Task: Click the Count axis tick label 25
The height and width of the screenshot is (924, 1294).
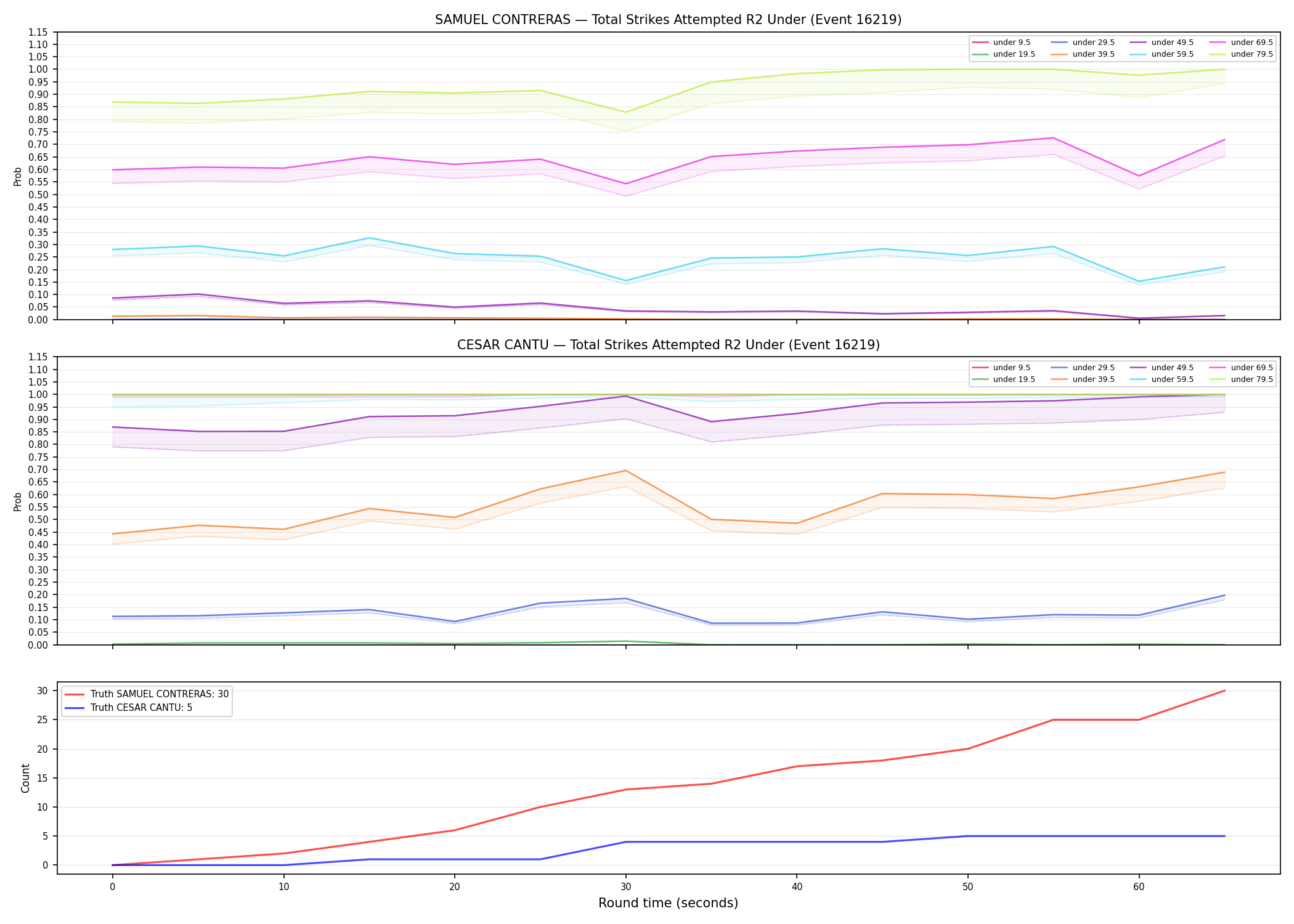Action: tap(43, 720)
